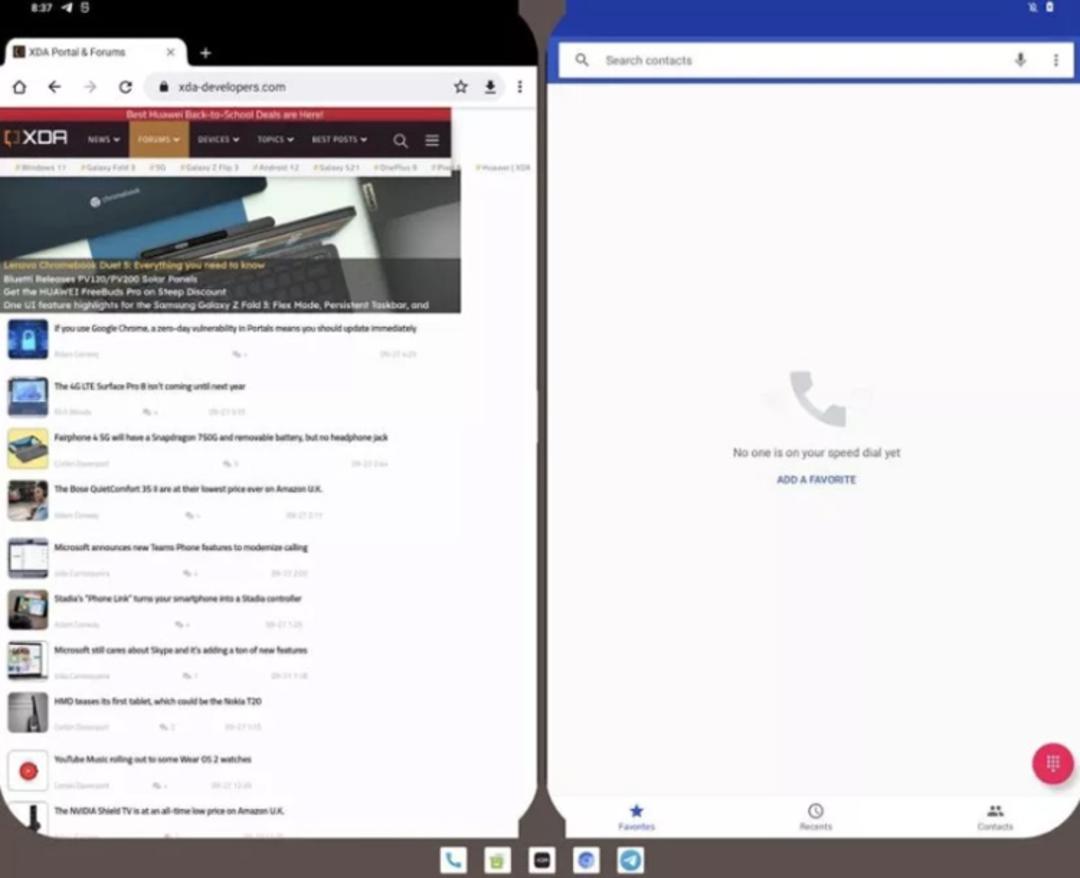1080x878 pixels.
Task: Open the Bluetti PV120/PV200 Solar Panels link
Action: 101,279
